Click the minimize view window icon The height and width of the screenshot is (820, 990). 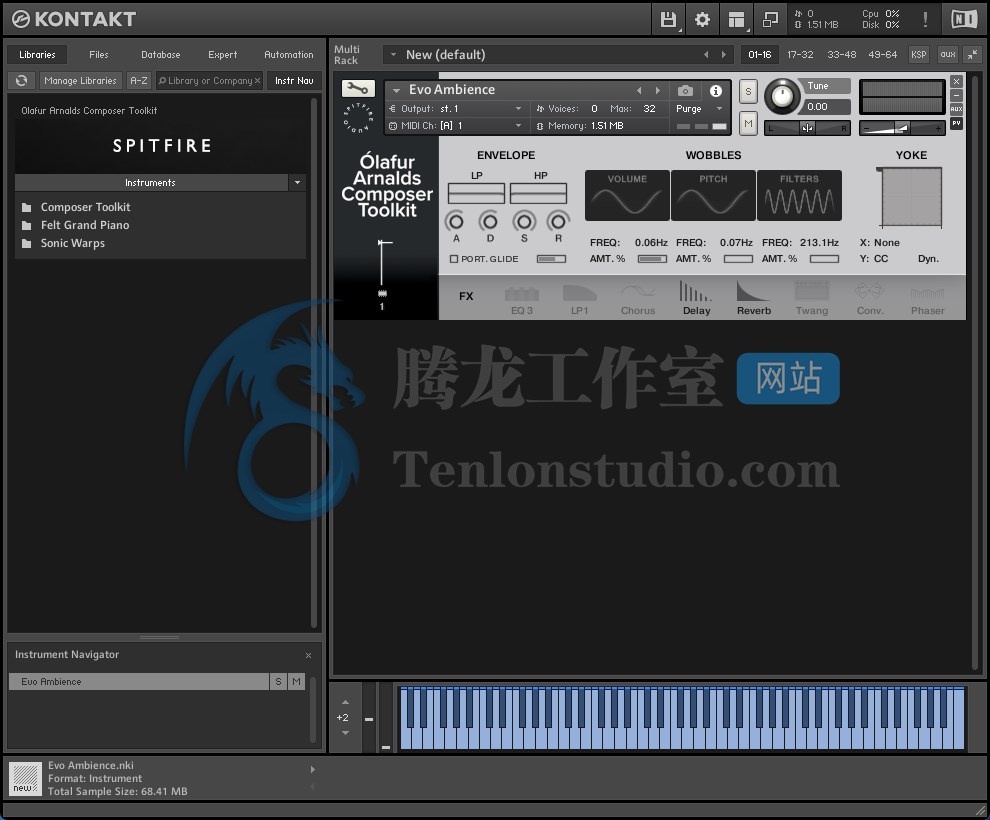click(770, 20)
